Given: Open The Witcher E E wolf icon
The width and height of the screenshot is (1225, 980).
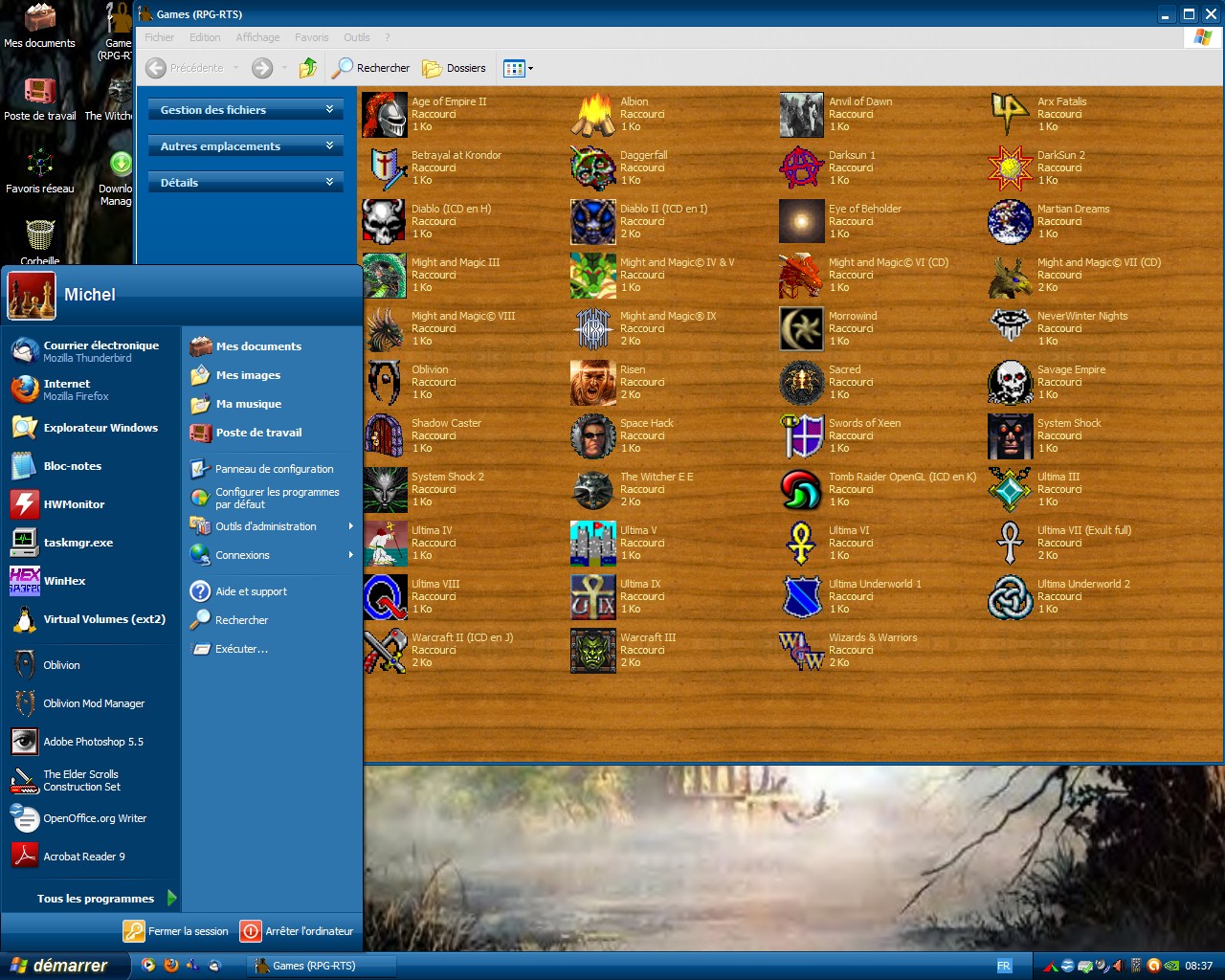Looking at the screenshot, I should click(593, 490).
